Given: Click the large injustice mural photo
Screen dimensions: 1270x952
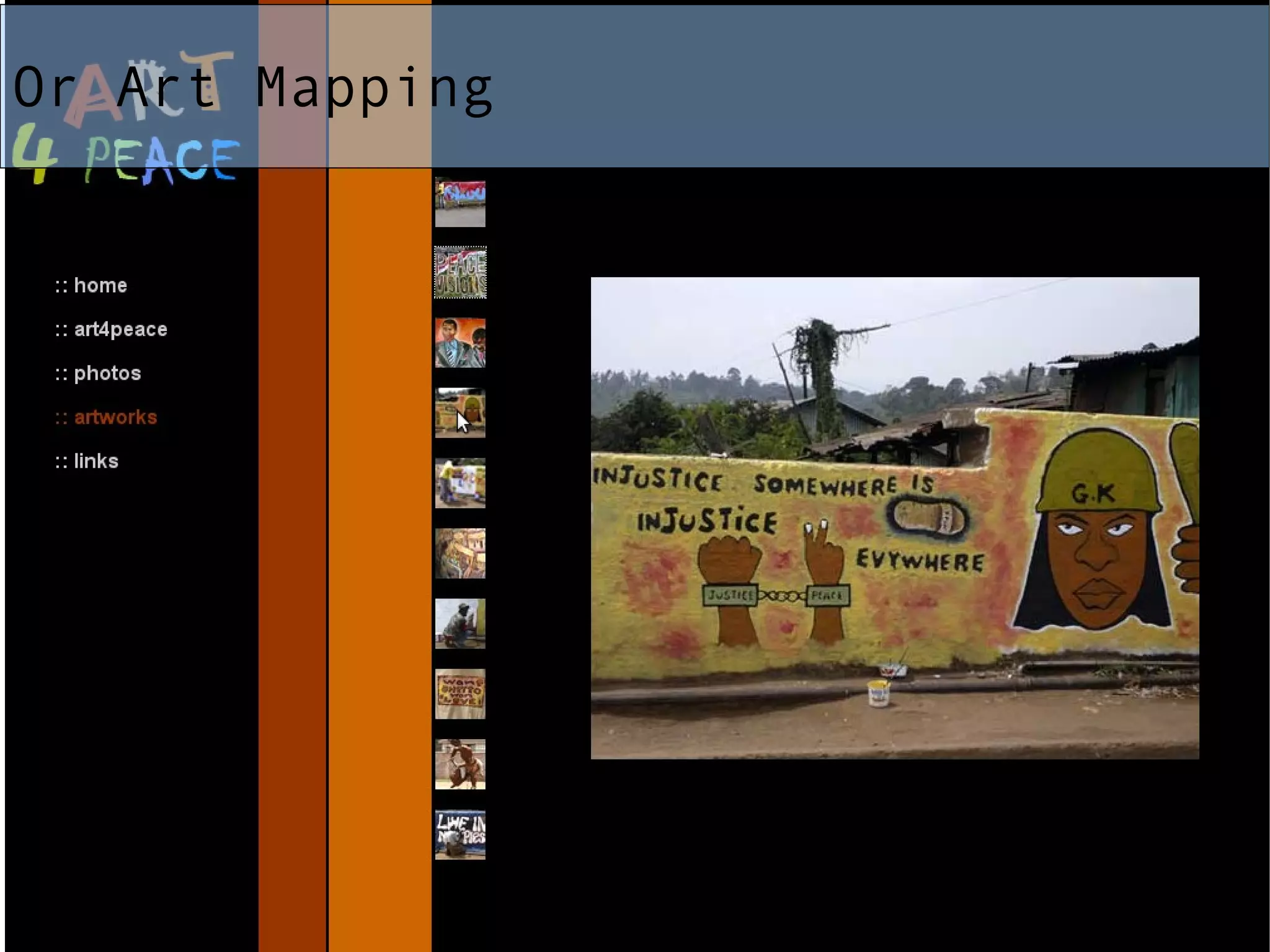Looking at the screenshot, I should click(x=895, y=518).
